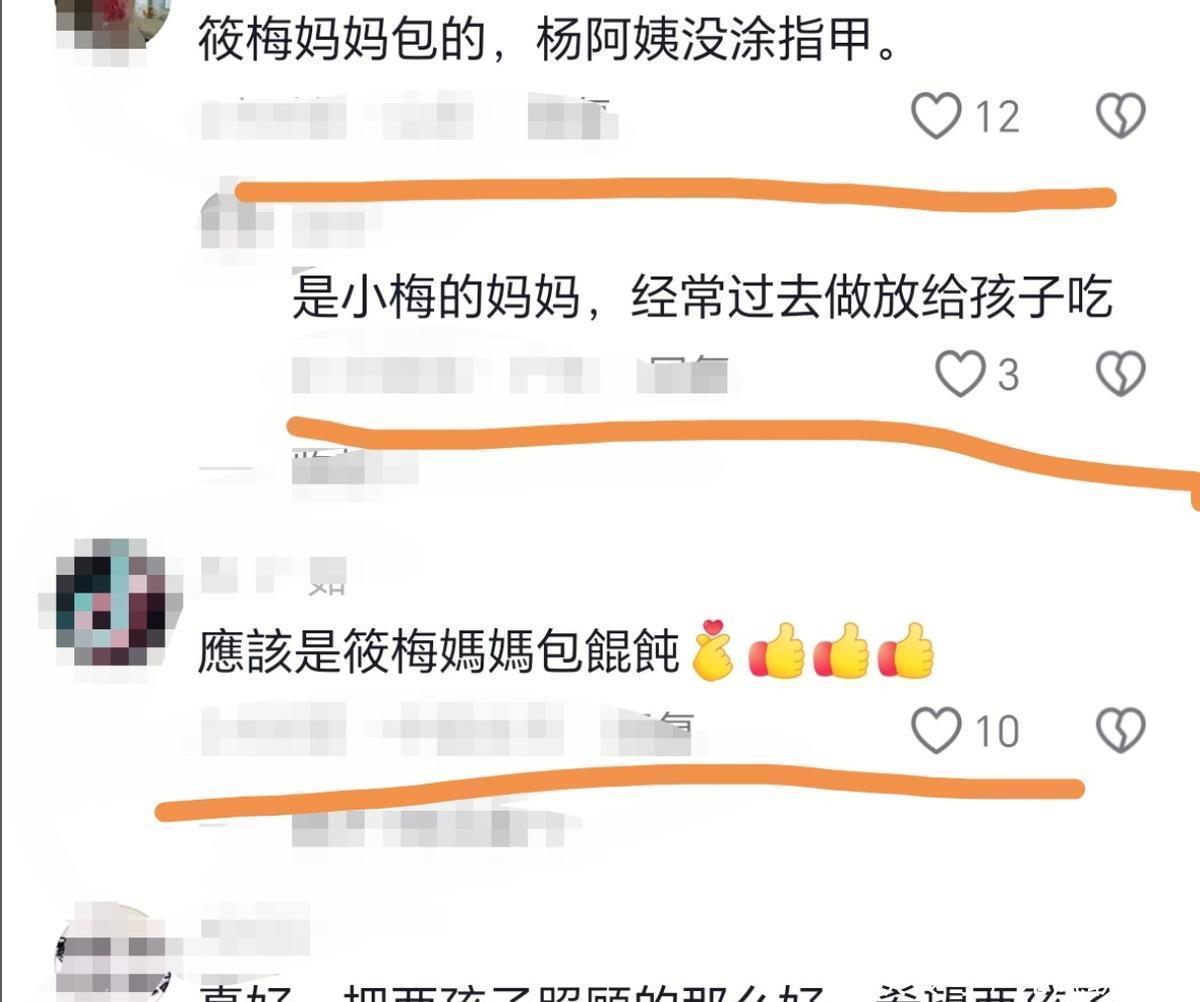This screenshot has width=1200, height=1002.
Task: Tap the like count 10
Action: pos(997,732)
